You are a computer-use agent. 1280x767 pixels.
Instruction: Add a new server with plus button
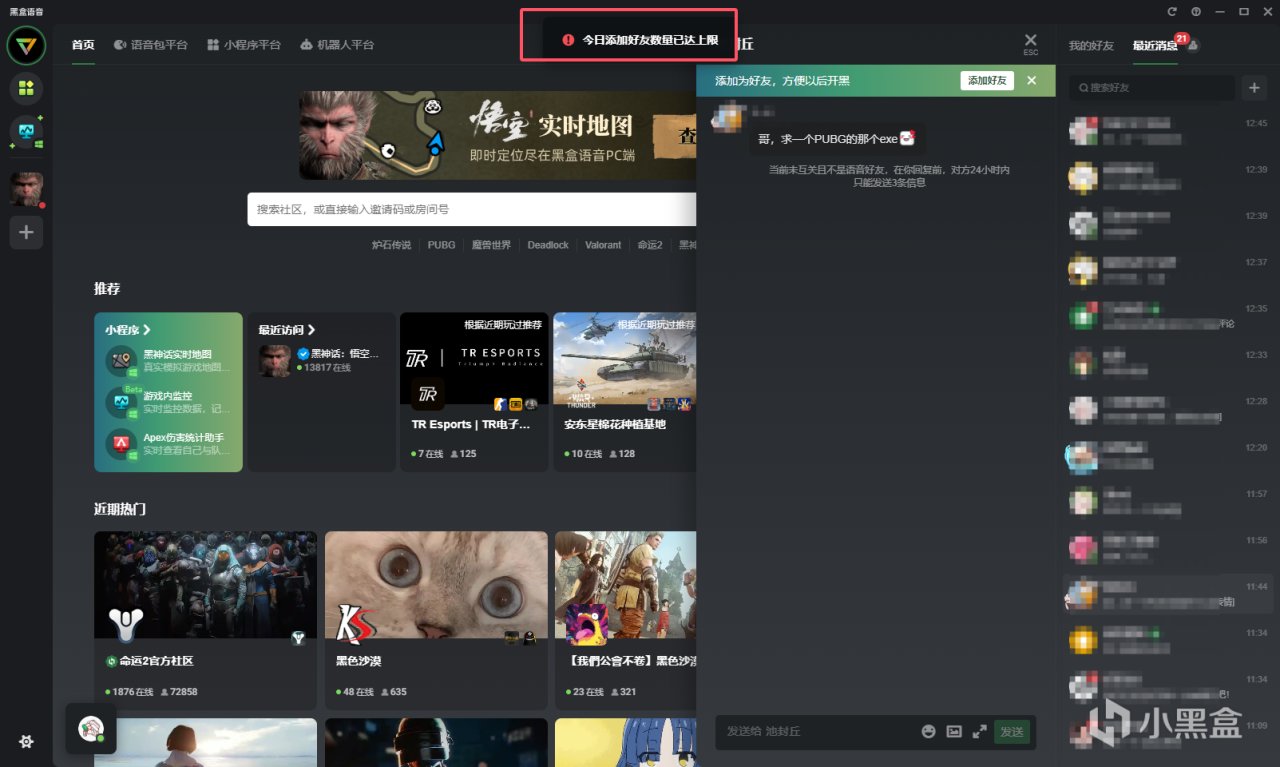(26, 233)
